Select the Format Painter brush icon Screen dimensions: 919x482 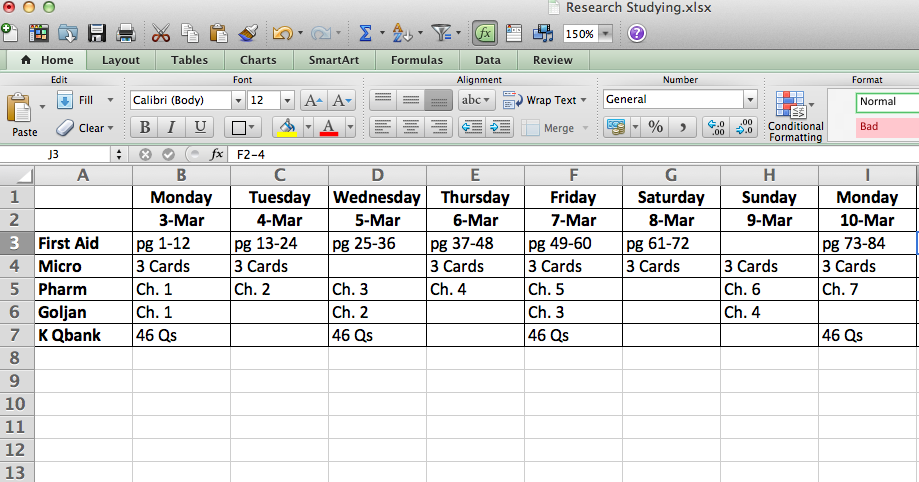tap(248, 33)
